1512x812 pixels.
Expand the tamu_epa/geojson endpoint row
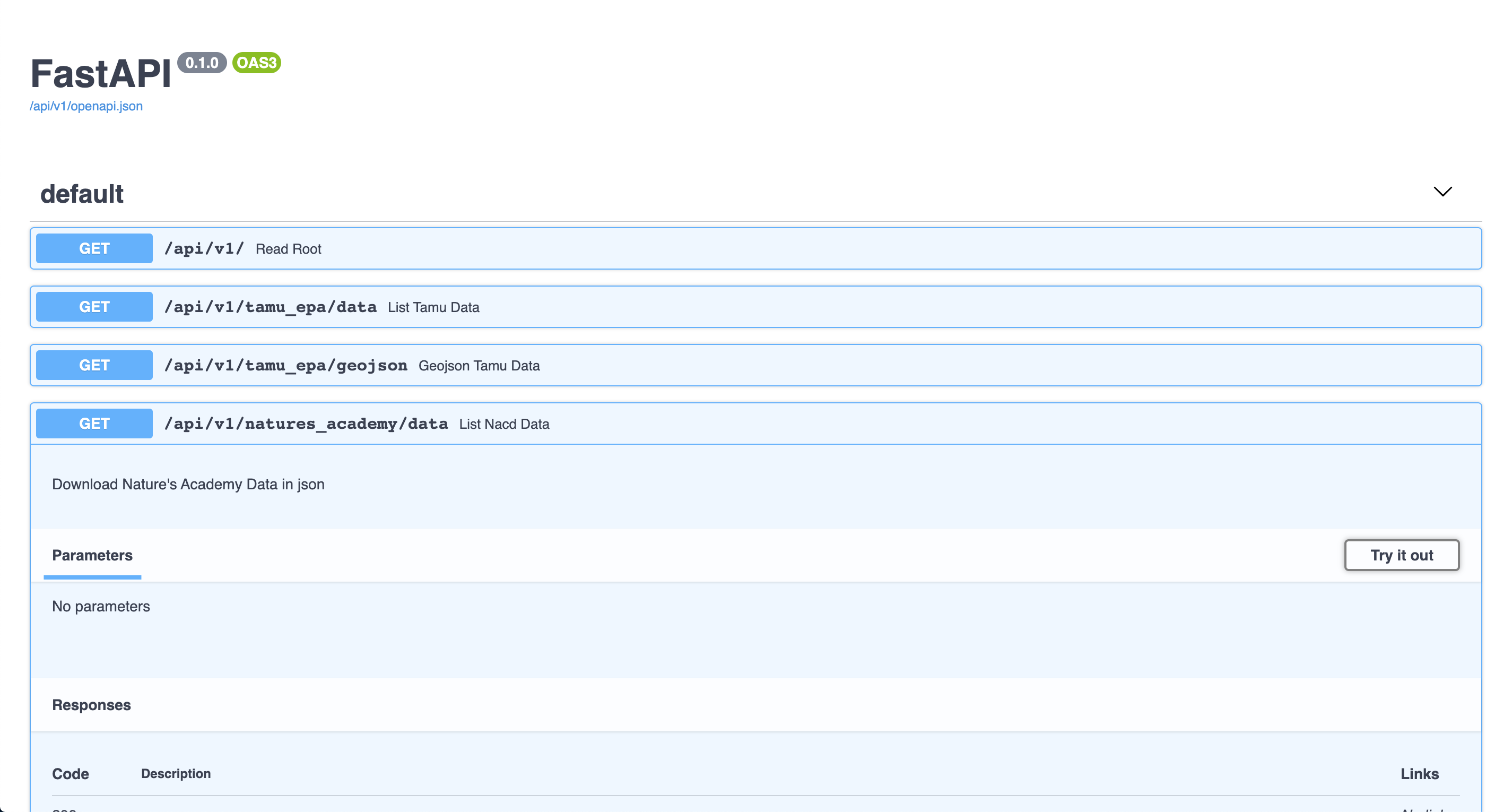(285, 365)
